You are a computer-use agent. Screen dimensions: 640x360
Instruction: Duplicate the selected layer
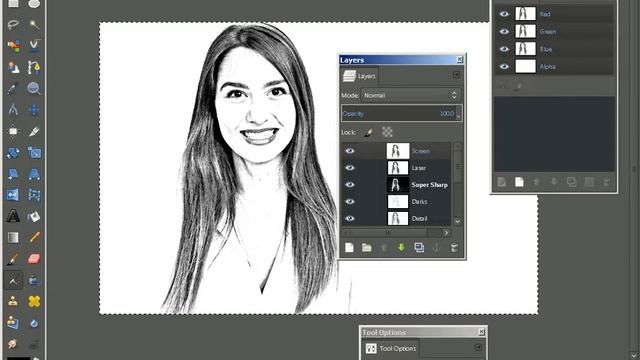click(419, 247)
